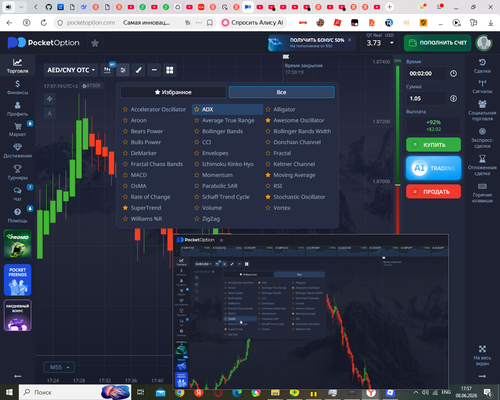Favorite the ADX indicator star
The image size is (500, 400).
click(197, 109)
